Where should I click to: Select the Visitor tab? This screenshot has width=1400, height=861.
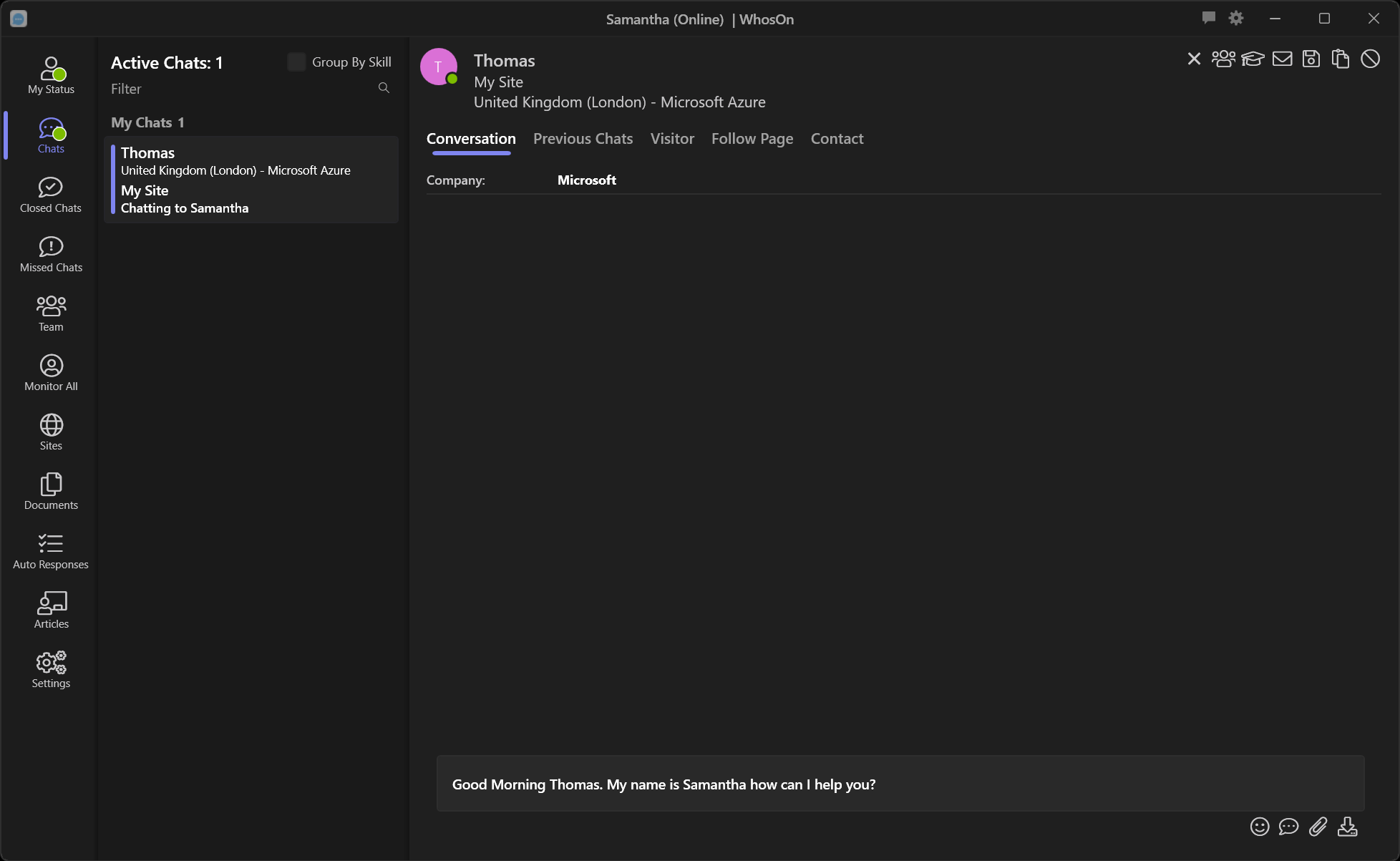672,138
